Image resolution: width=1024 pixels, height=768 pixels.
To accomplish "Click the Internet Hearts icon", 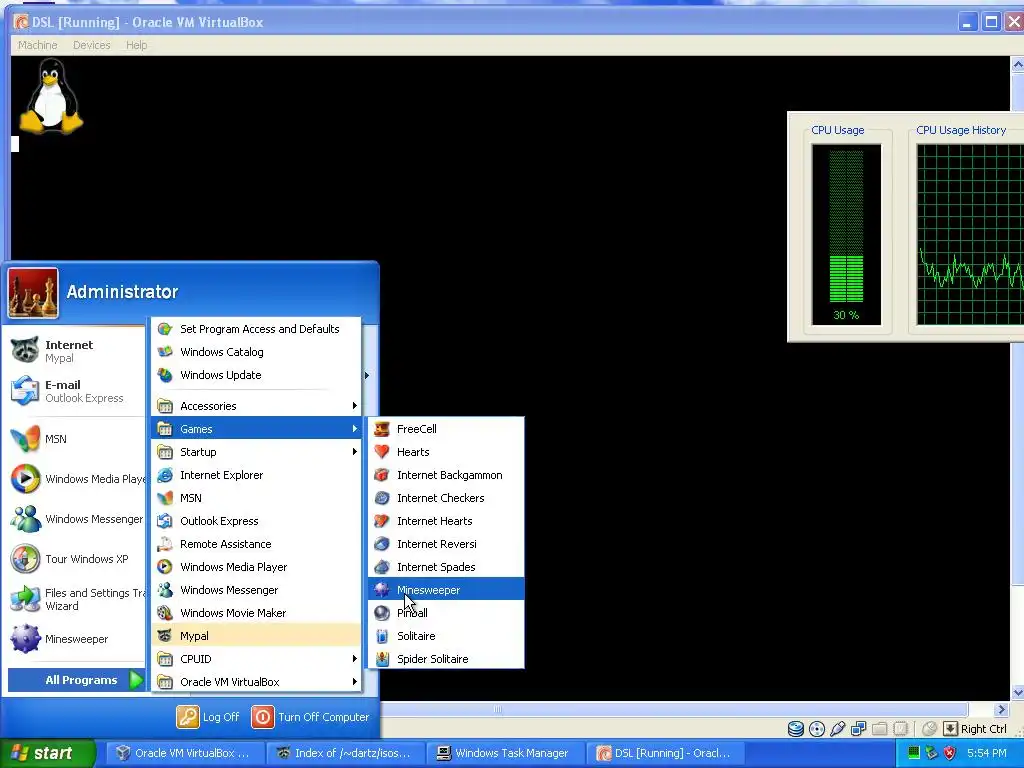I will [x=382, y=520].
